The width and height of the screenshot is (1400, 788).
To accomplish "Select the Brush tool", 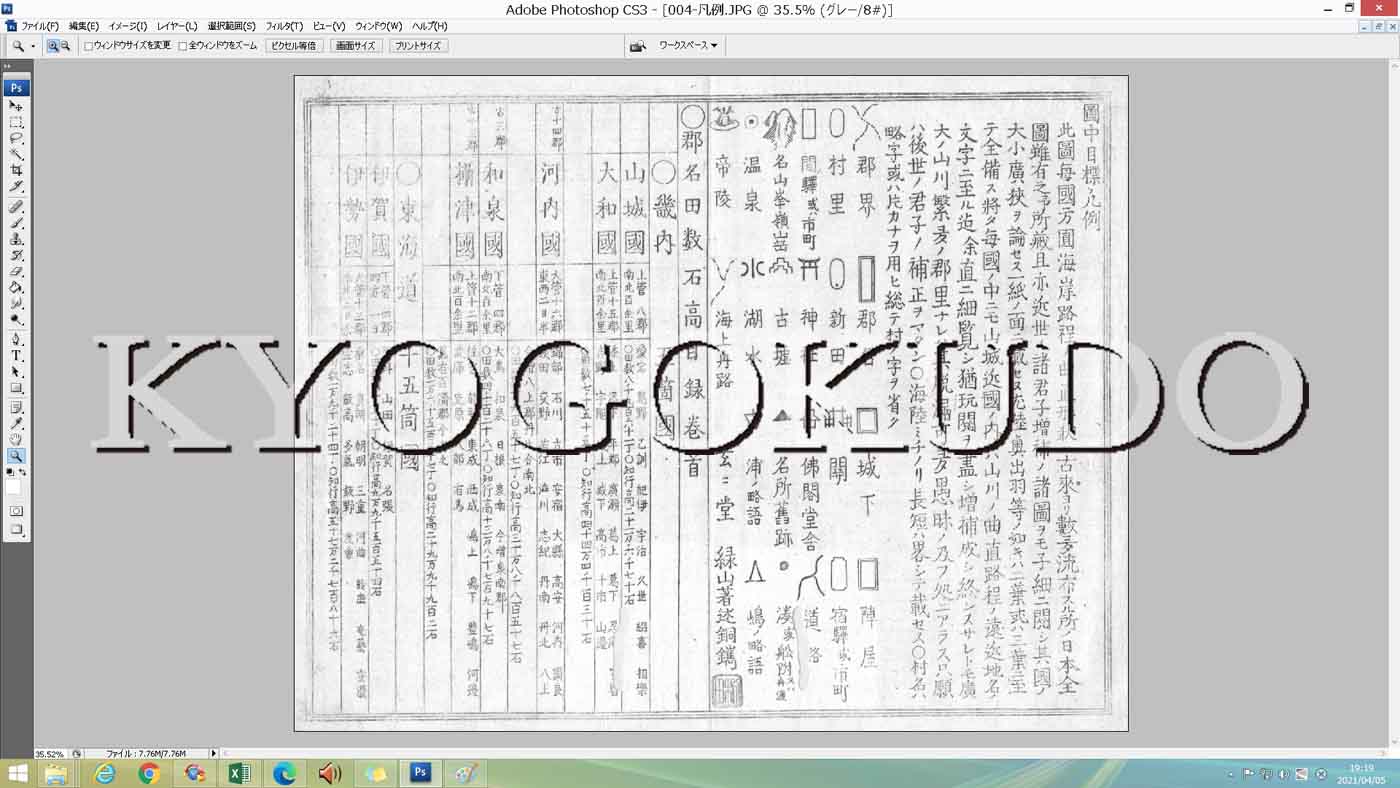I will [x=16, y=223].
